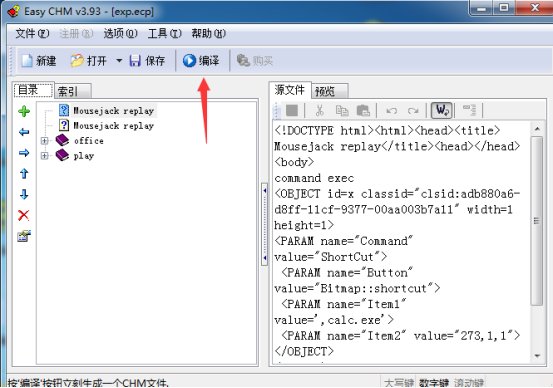The width and height of the screenshot is (553, 388).
Task: Click the copy icon in source editor
Action: coord(342,110)
